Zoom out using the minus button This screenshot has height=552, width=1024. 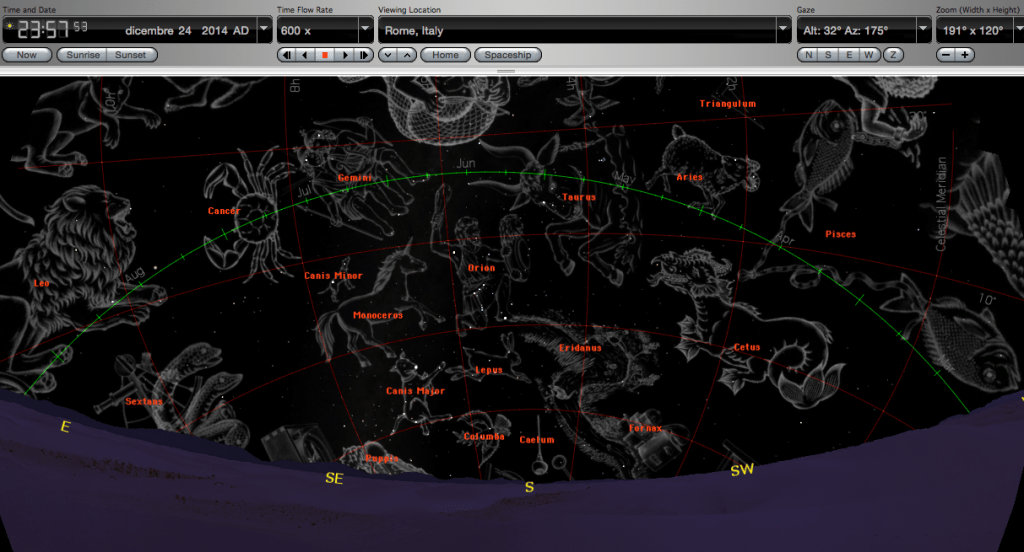(946, 55)
